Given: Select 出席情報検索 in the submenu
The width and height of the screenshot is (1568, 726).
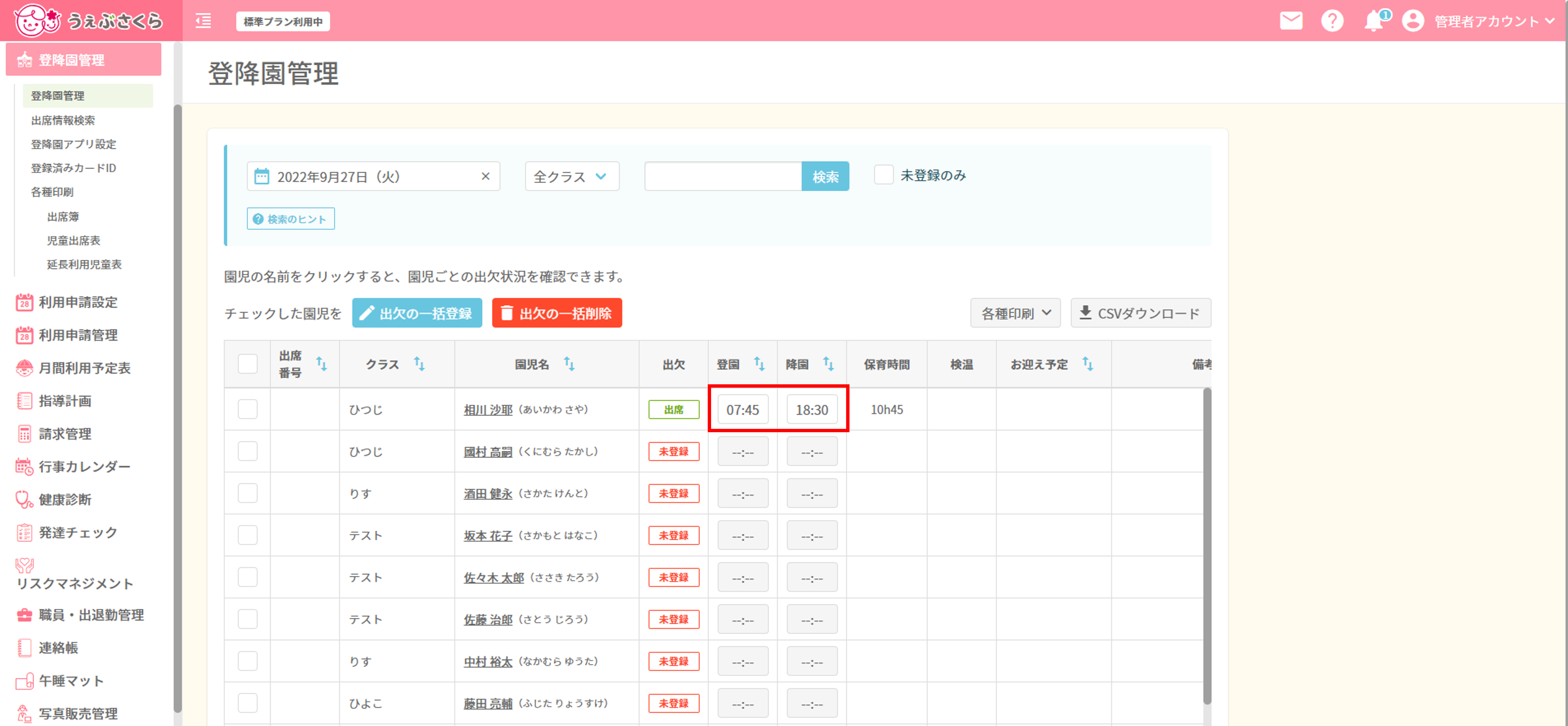Looking at the screenshot, I should coord(63,120).
